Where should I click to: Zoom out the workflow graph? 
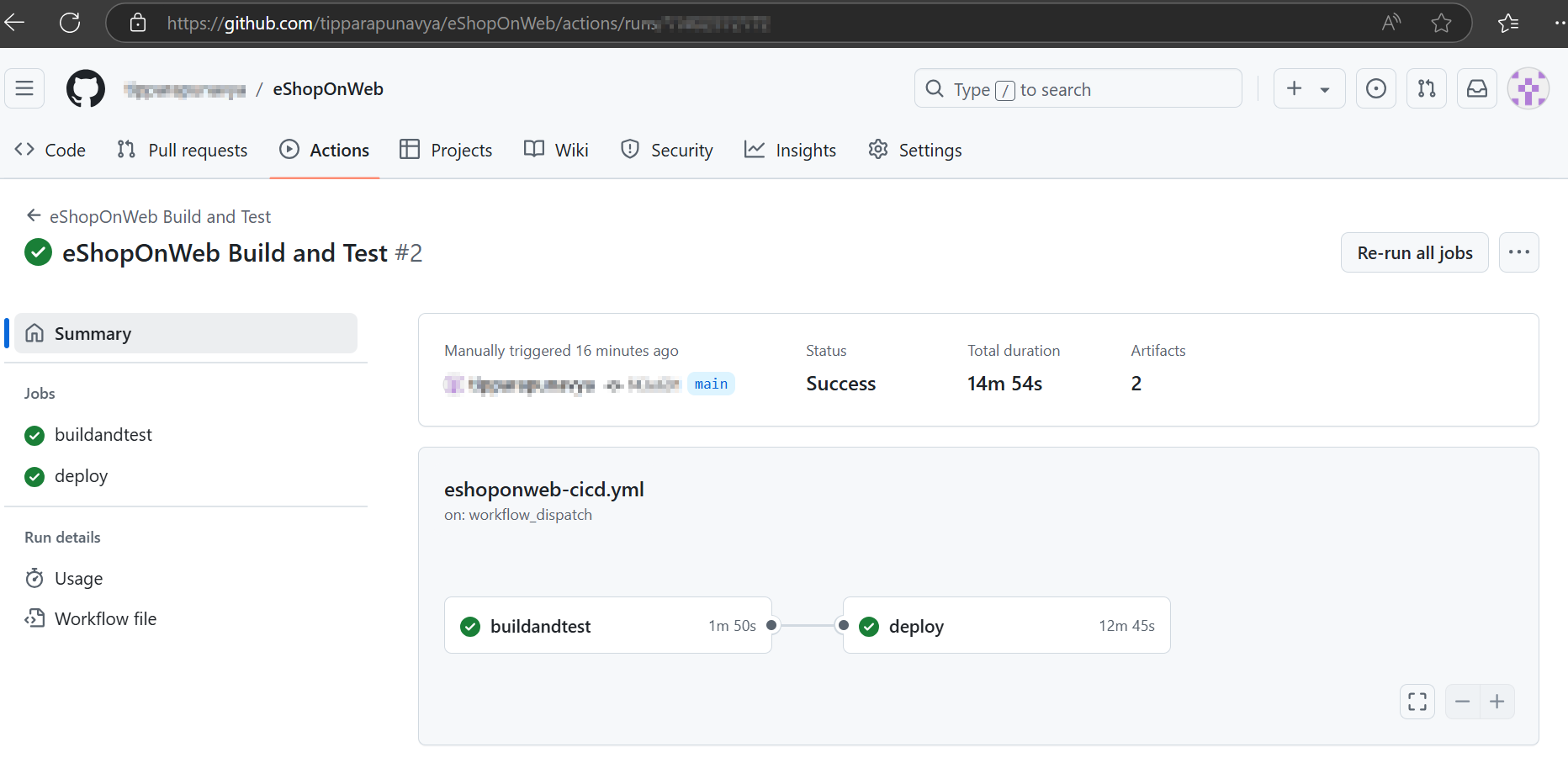click(x=1463, y=702)
